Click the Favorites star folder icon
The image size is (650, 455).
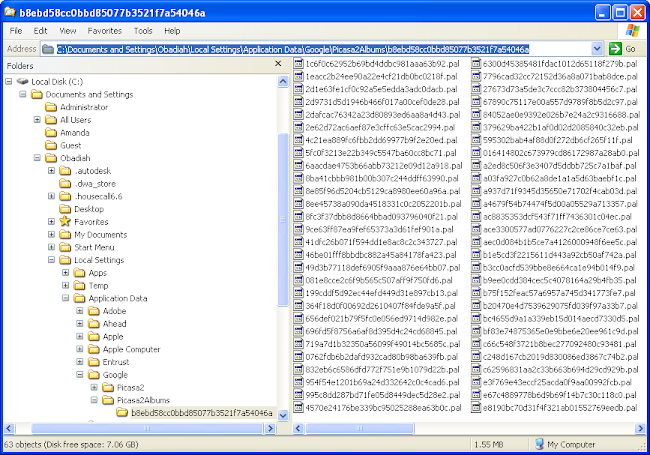pyautogui.click(x=65, y=221)
